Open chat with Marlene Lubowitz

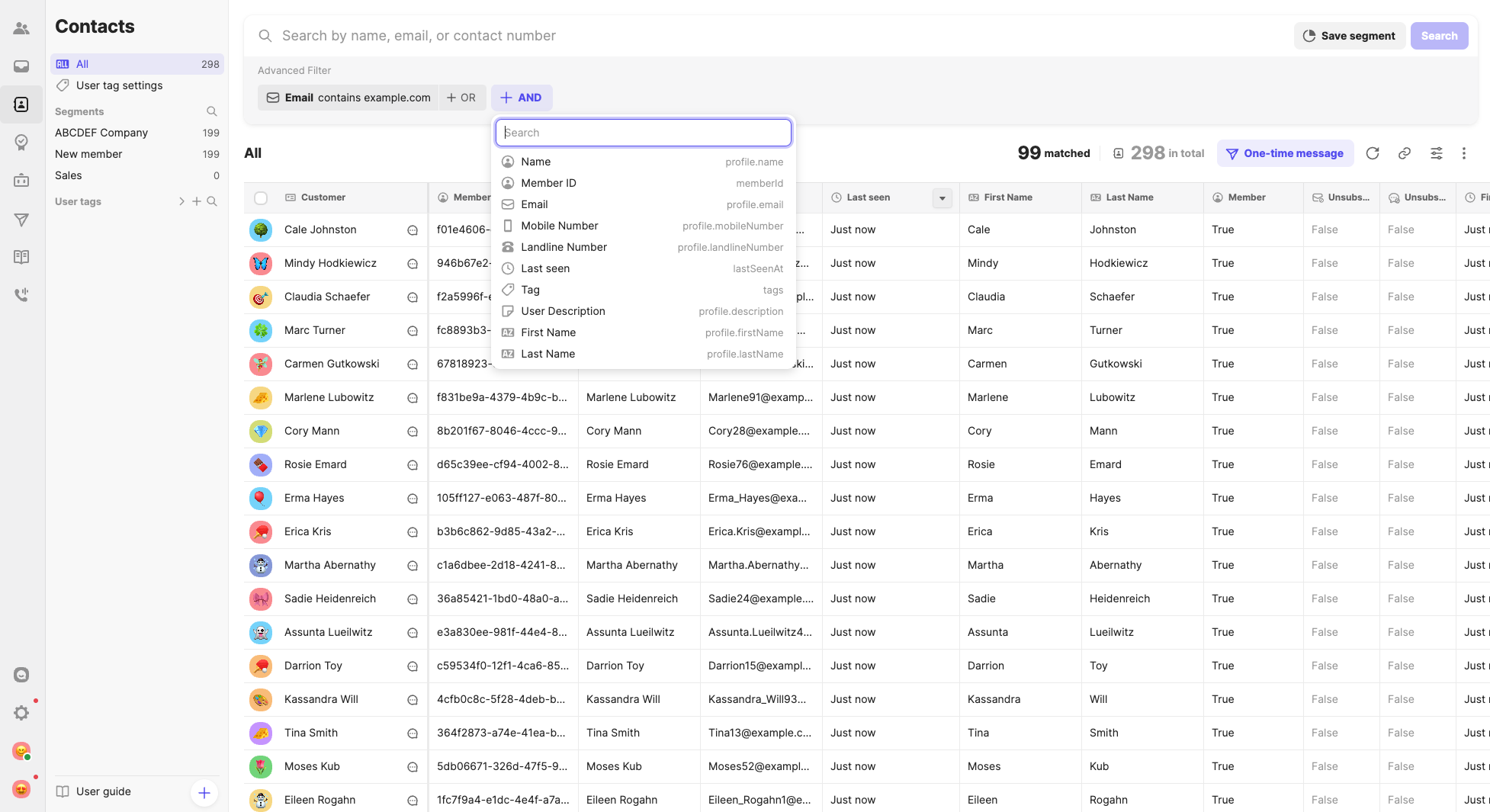(x=413, y=398)
